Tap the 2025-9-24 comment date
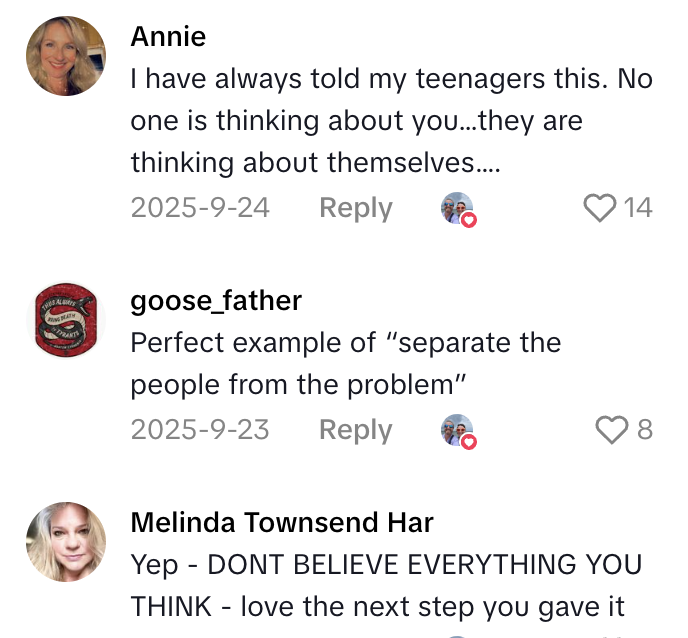 (200, 208)
